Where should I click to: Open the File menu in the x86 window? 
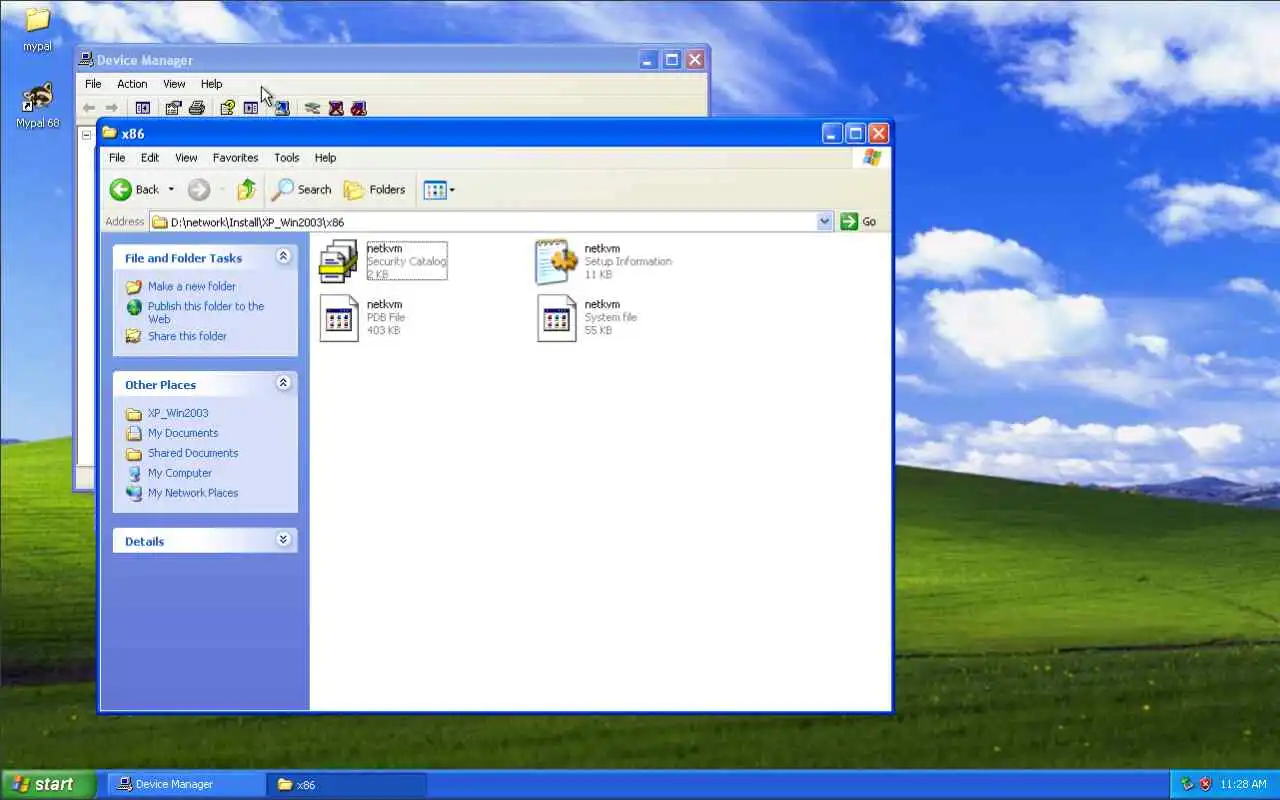tap(117, 158)
